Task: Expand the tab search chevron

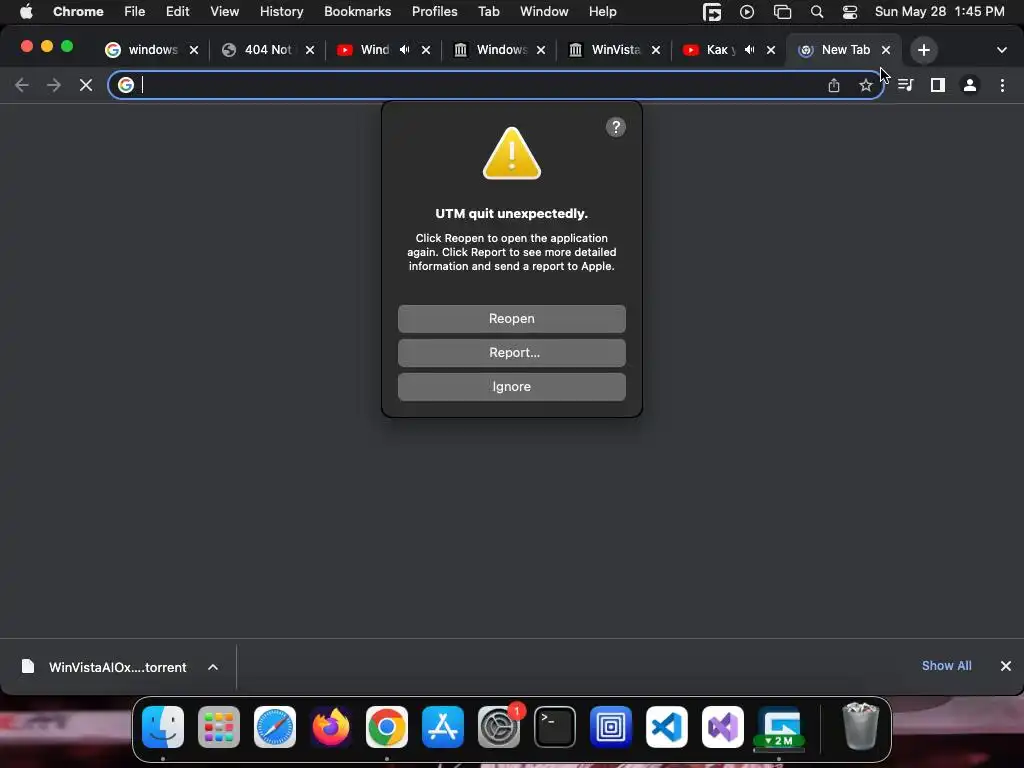Action: coord(1001,50)
